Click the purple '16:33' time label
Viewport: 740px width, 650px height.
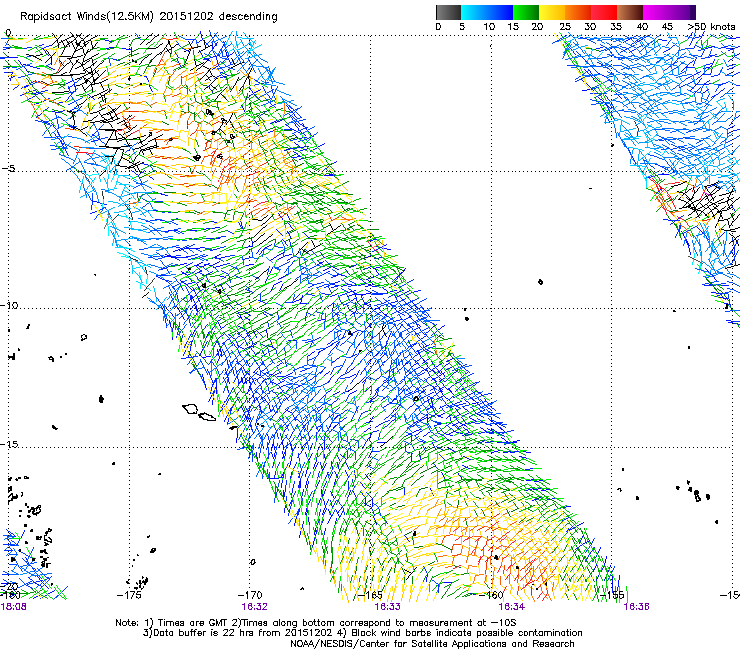(387, 607)
